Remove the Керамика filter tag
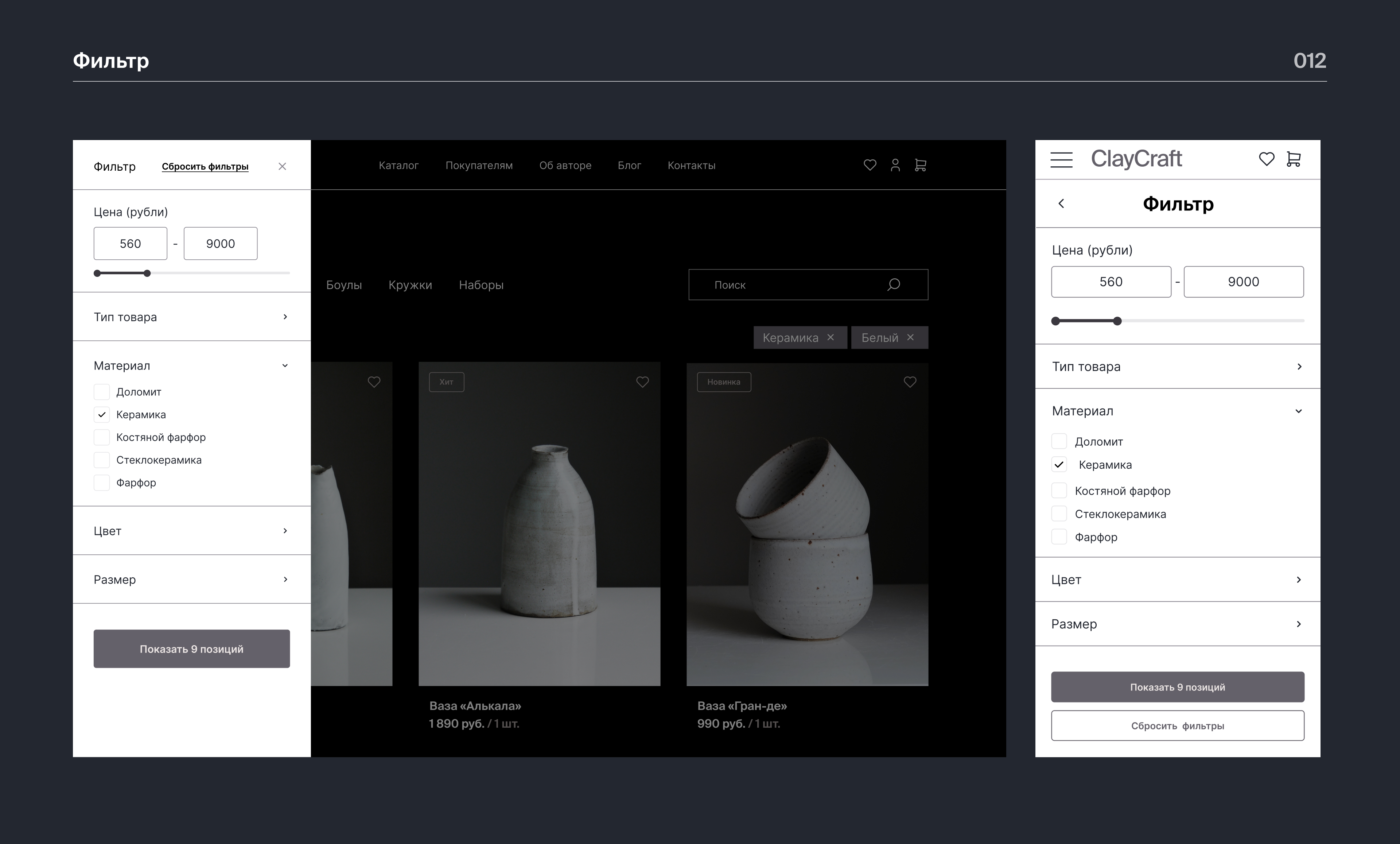The height and width of the screenshot is (844, 1400). [831, 337]
